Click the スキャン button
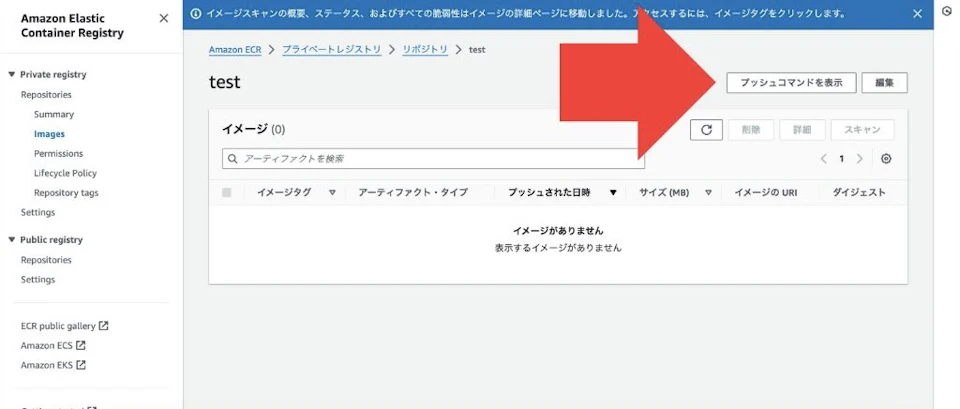This screenshot has width=960, height=409. click(x=862, y=130)
